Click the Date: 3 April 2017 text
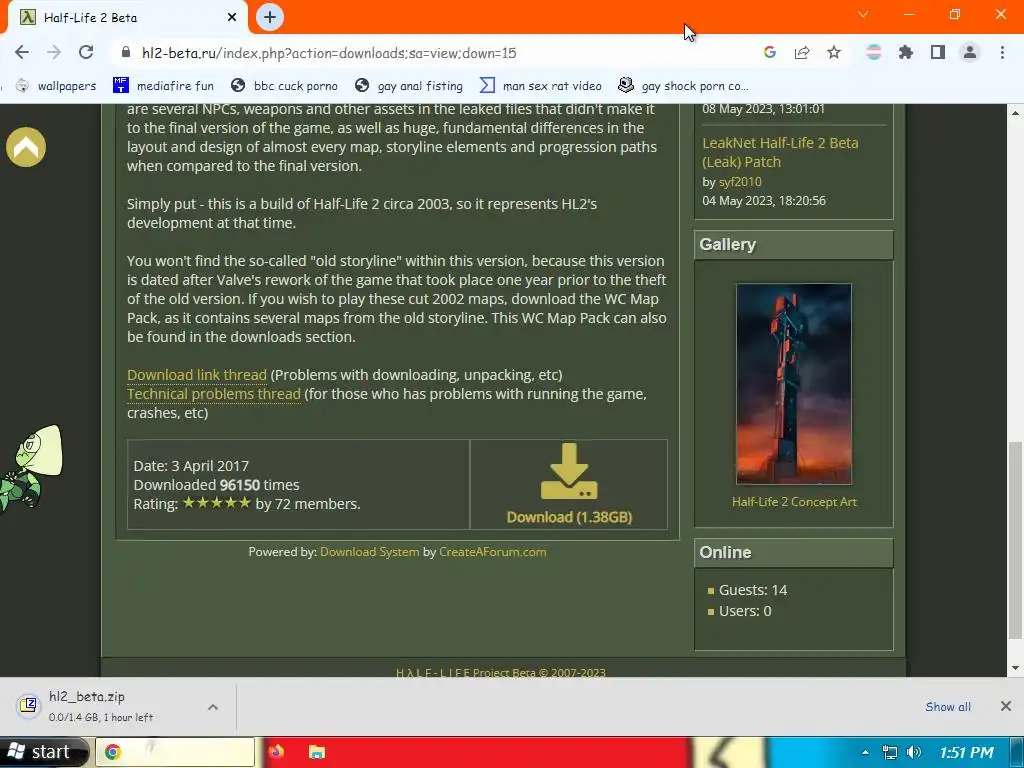This screenshot has height=768, width=1024. 191,466
